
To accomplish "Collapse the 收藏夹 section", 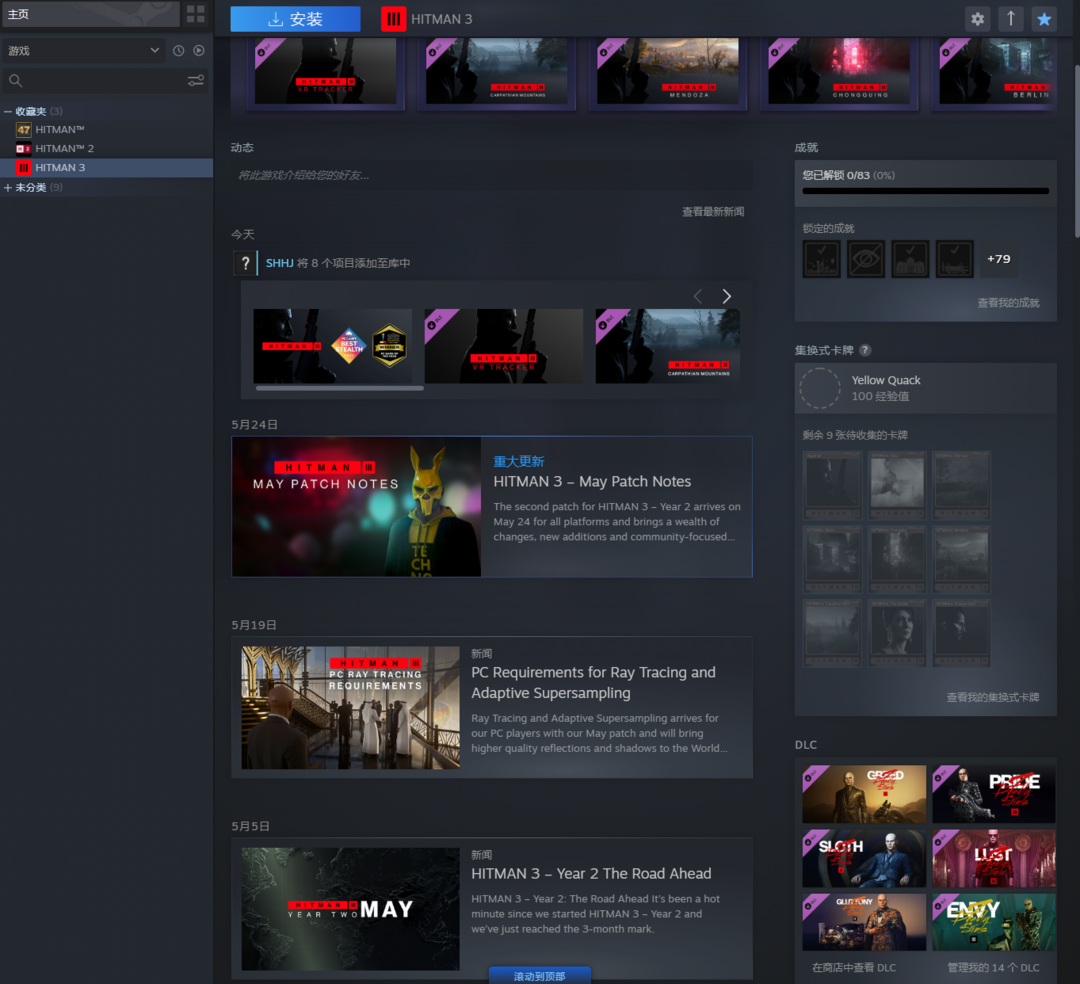I will [x=8, y=111].
